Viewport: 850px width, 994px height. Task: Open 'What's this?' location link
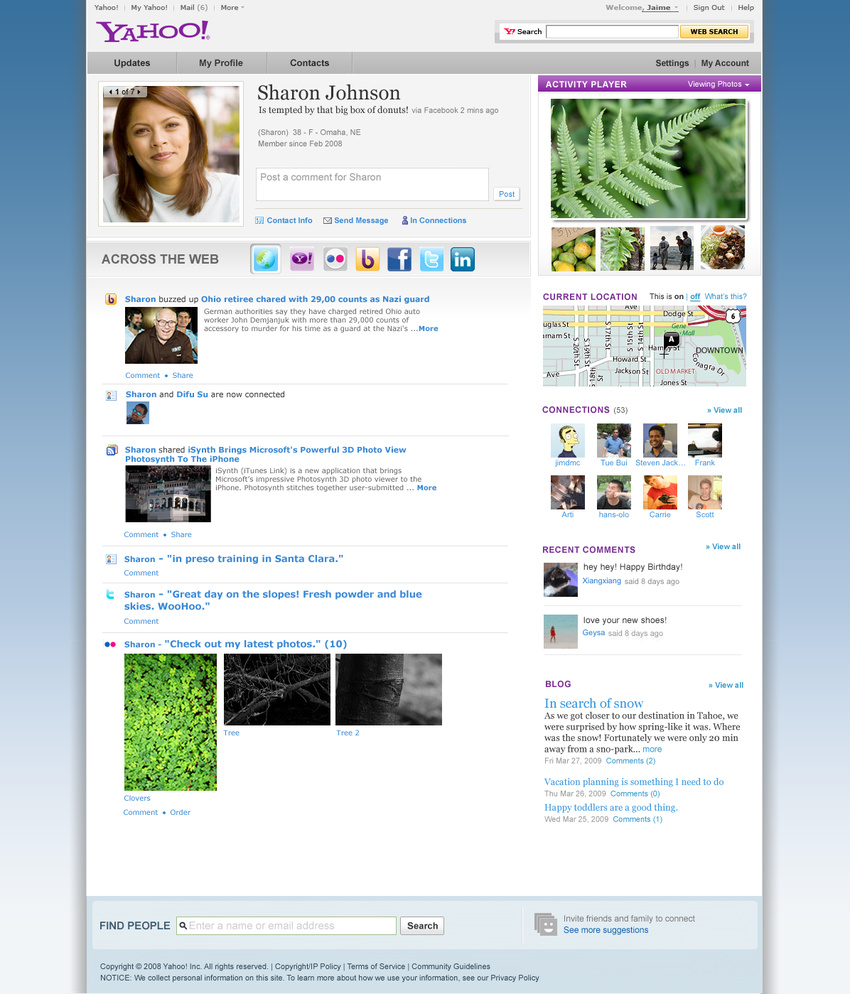pos(725,297)
